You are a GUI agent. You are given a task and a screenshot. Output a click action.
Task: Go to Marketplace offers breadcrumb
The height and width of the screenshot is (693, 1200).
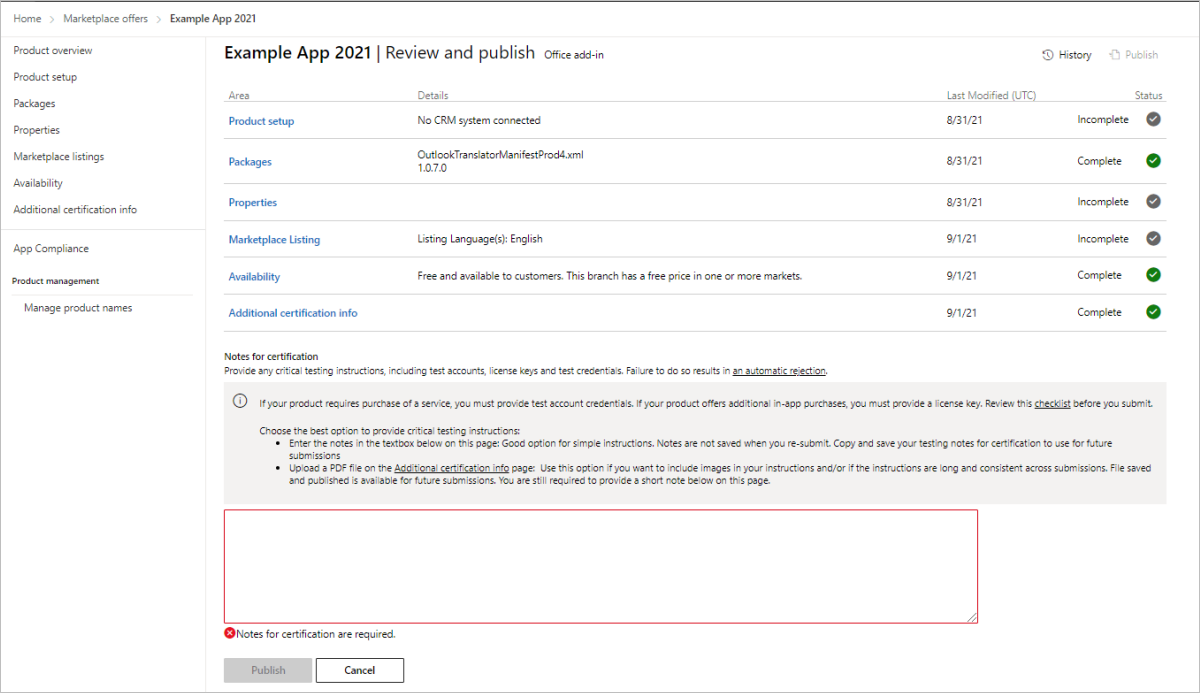(x=106, y=19)
